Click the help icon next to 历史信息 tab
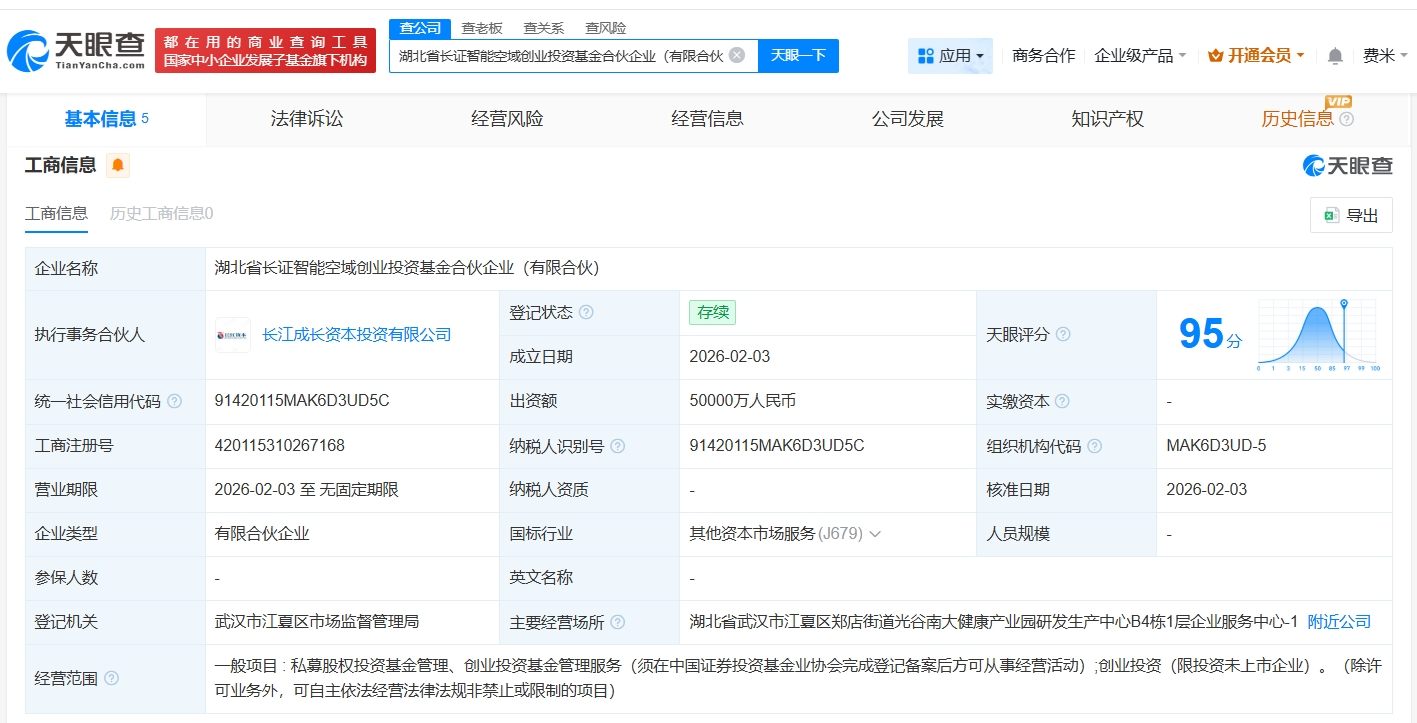Screen dimensions: 1417x723 click(1346, 119)
